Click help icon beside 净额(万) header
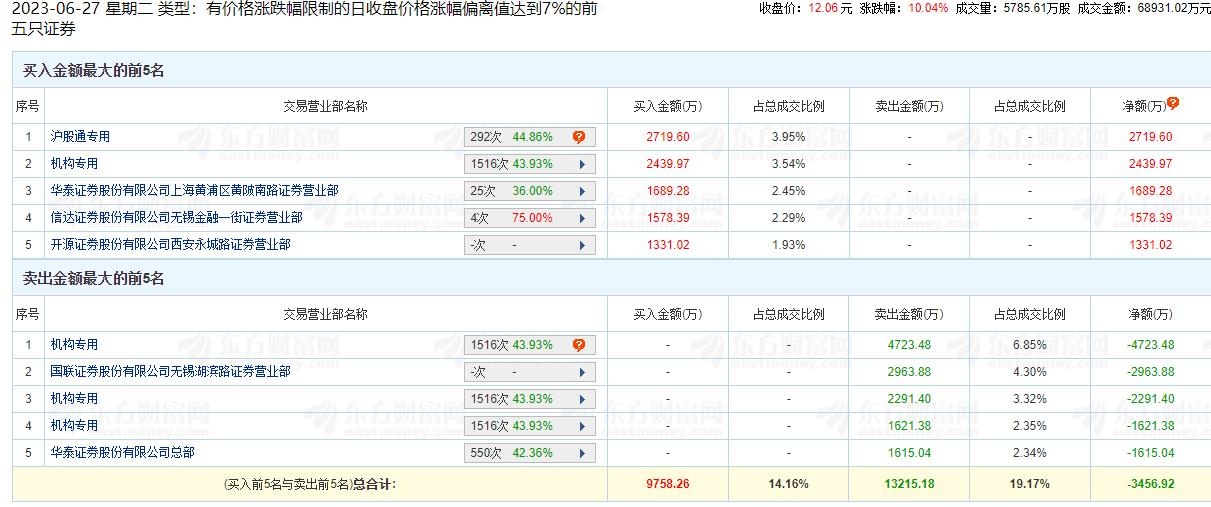This screenshot has width=1211, height=507. (x=1173, y=103)
